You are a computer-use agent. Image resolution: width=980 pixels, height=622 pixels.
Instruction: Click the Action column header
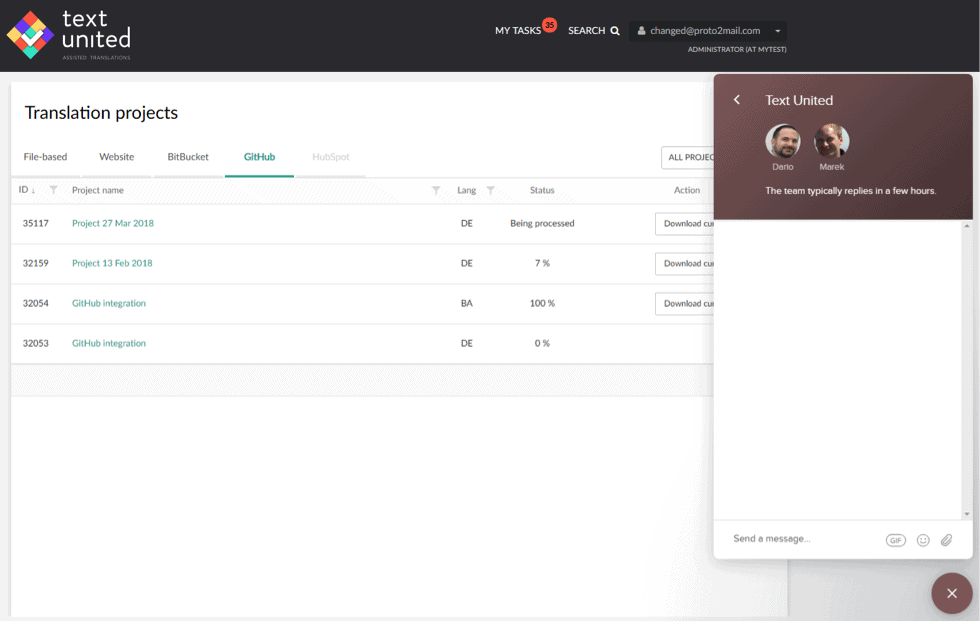(x=687, y=190)
